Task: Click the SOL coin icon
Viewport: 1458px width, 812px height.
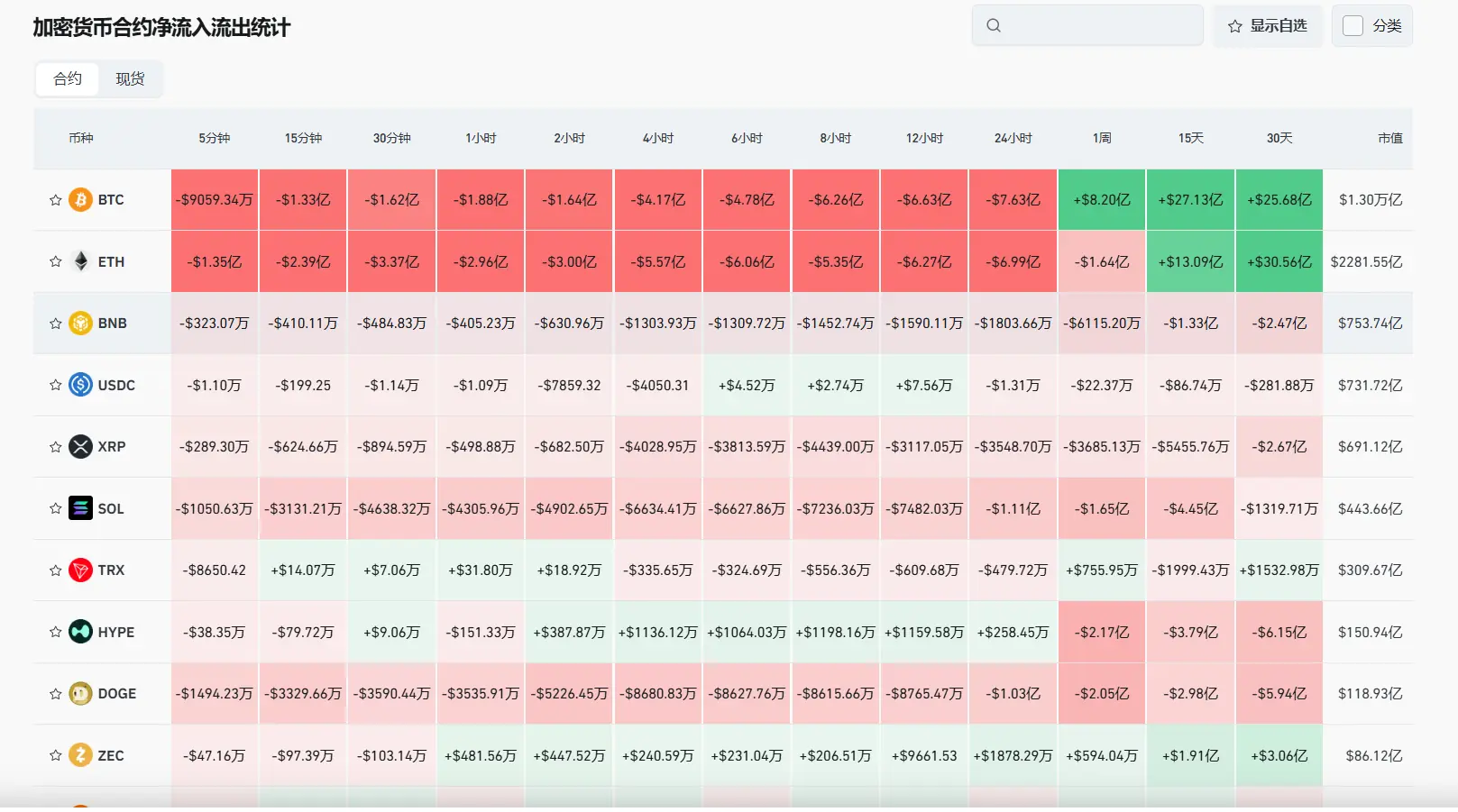Action: [x=80, y=508]
